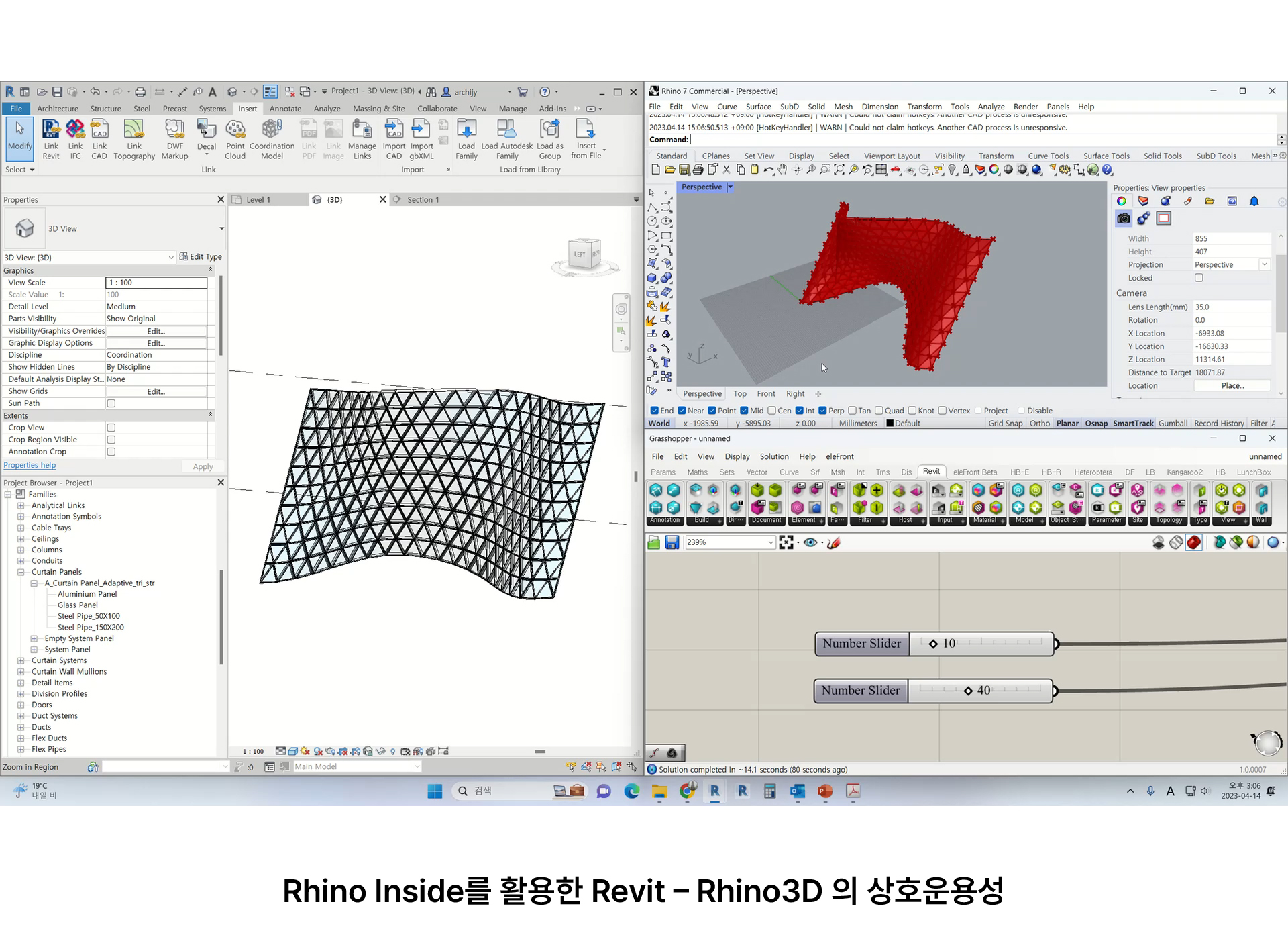Click Load Autodesk Family icon
The width and height of the screenshot is (1288, 945).
click(507, 140)
